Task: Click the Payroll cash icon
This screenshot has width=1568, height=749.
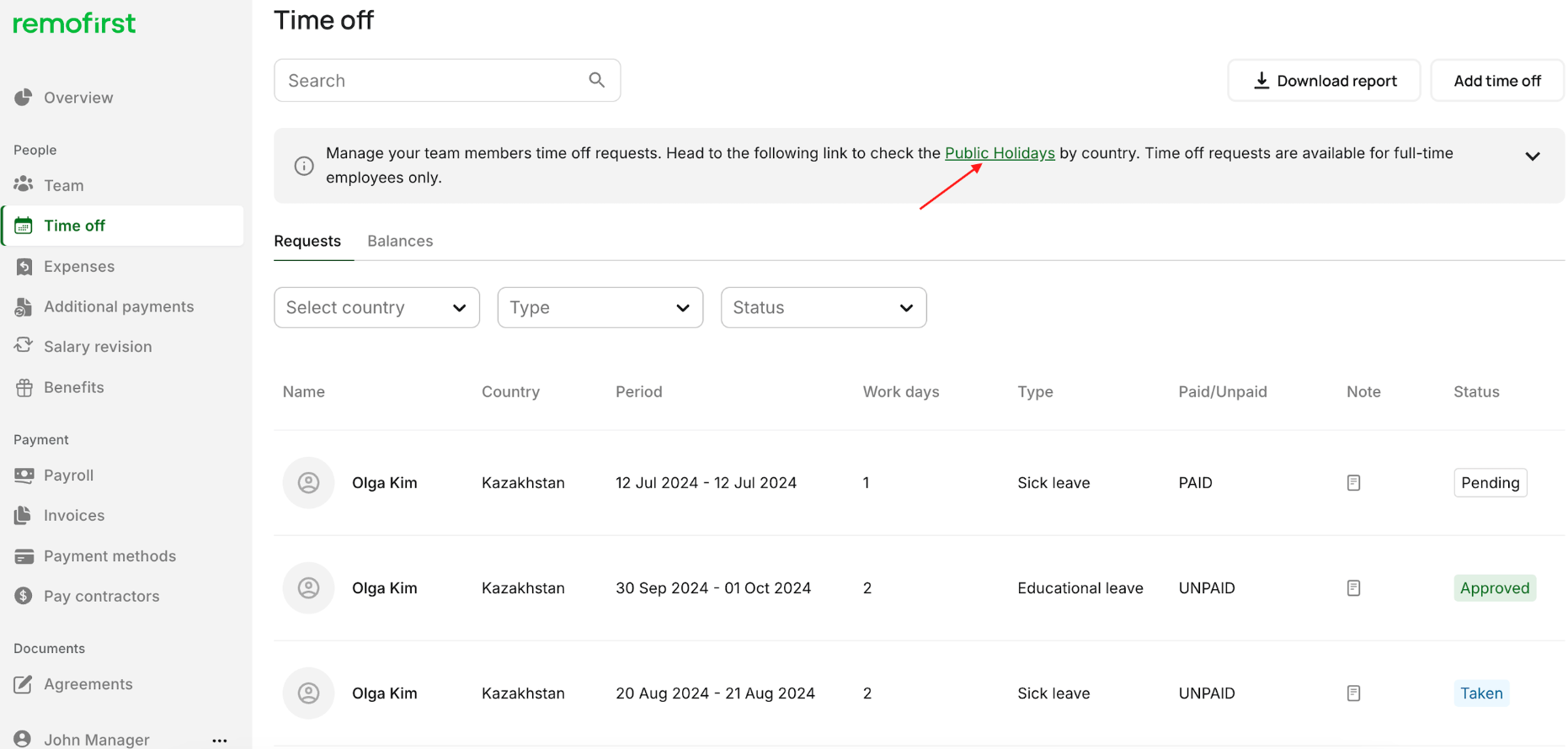Action: (x=24, y=475)
